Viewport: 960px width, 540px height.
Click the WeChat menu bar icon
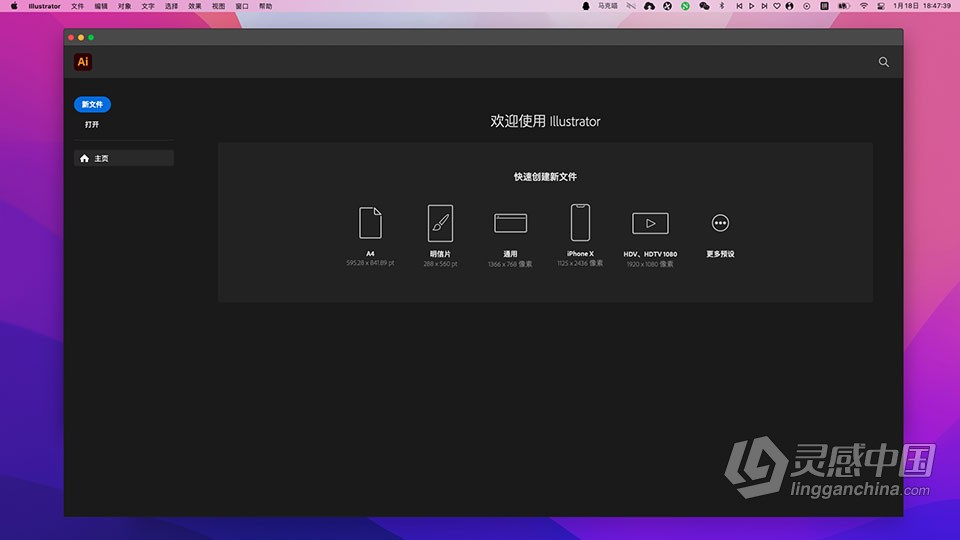coord(704,6)
